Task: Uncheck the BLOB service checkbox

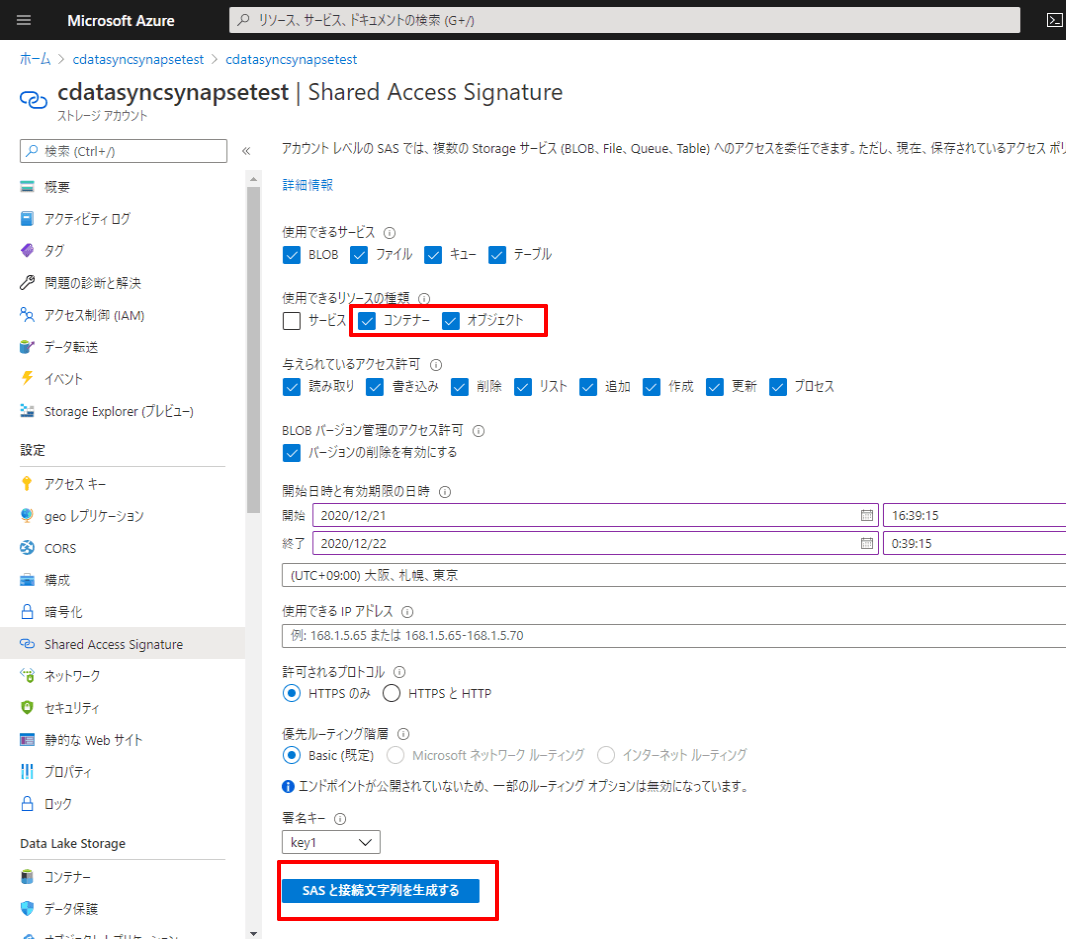Action: point(292,255)
